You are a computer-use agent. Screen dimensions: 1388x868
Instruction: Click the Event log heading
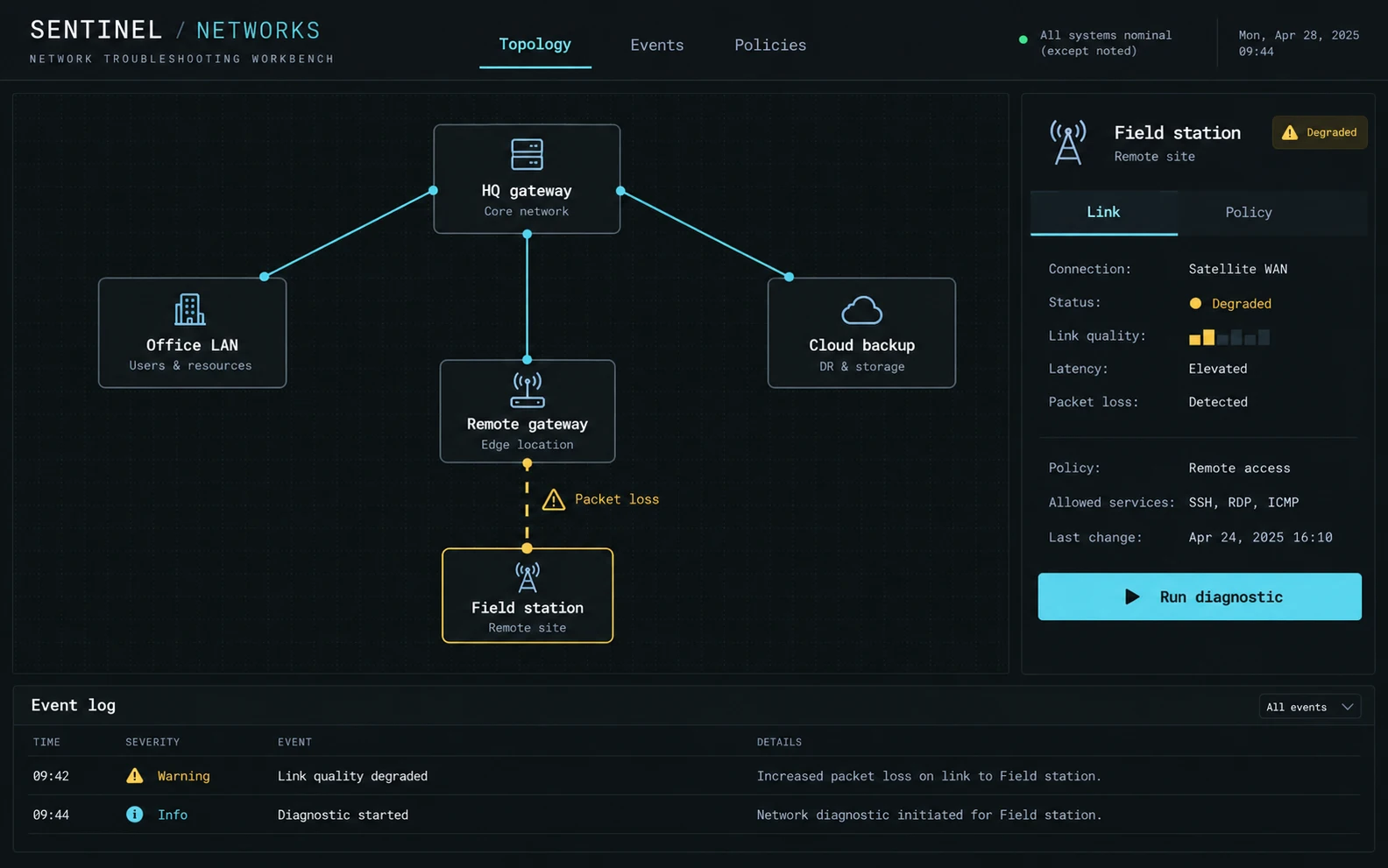point(74,705)
